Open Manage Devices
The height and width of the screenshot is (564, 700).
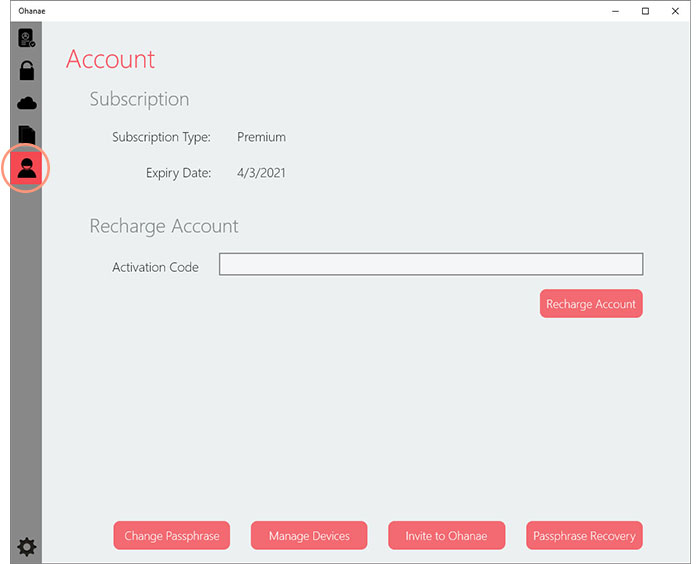tap(309, 535)
